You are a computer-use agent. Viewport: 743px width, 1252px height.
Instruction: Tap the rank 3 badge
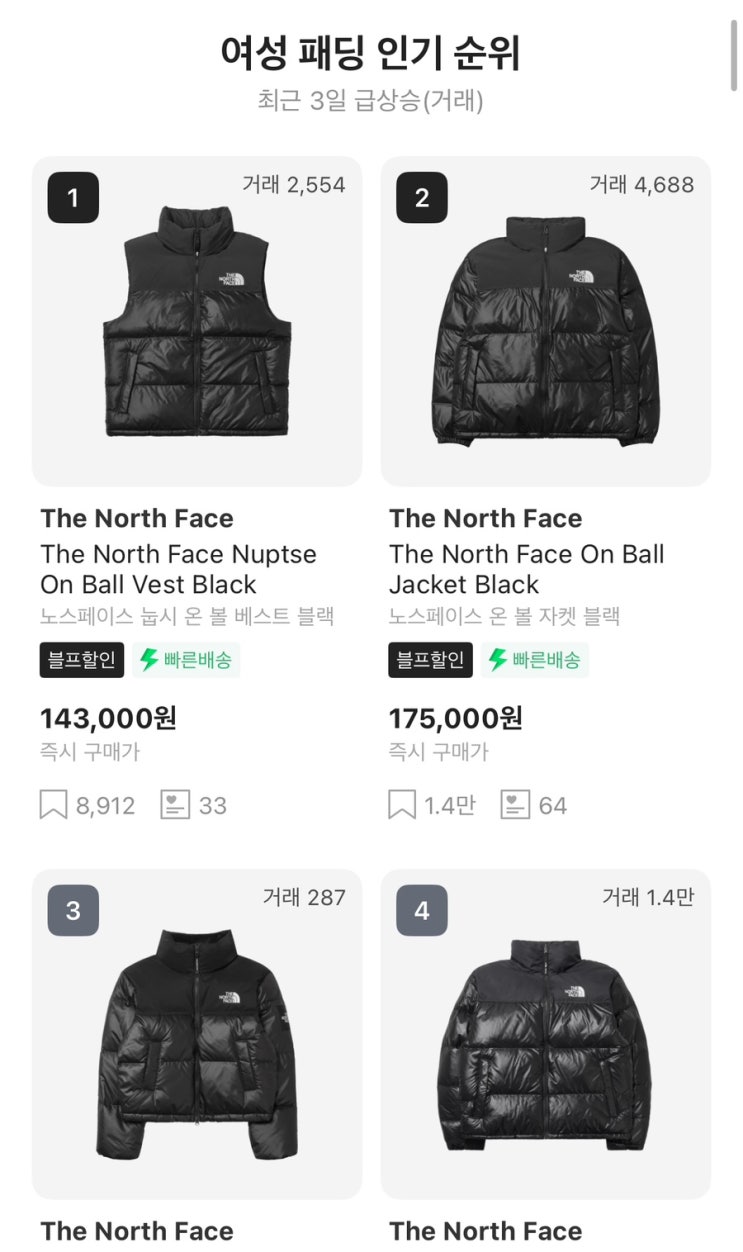tap(73, 911)
